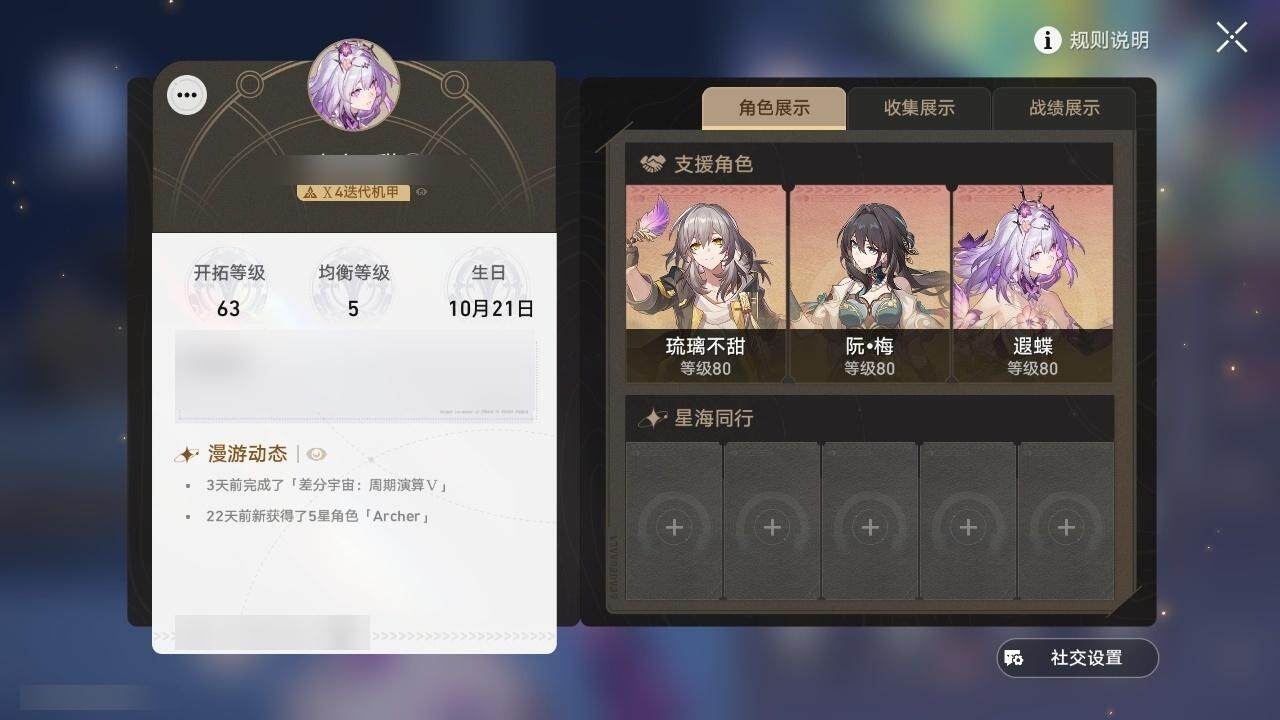The height and width of the screenshot is (720, 1280).
Task: Select the 角色展示 tab
Action: click(774, 108)
